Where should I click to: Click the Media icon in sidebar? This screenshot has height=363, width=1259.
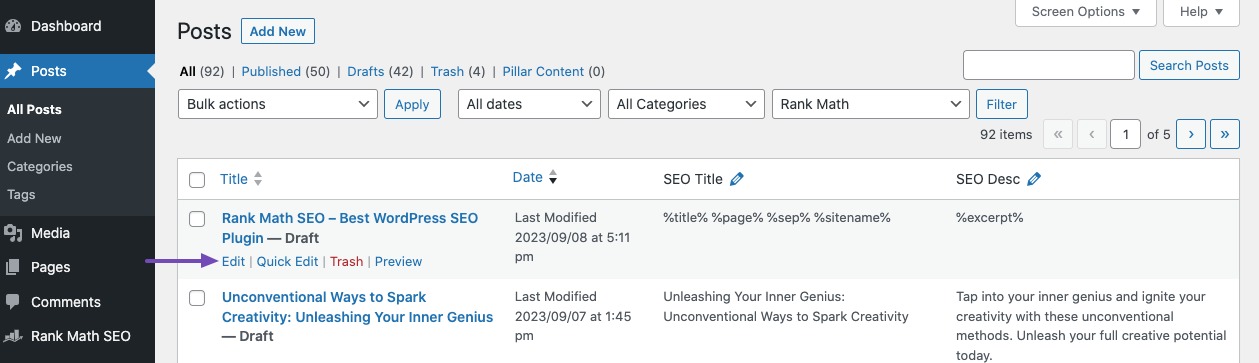pos(13,233)
